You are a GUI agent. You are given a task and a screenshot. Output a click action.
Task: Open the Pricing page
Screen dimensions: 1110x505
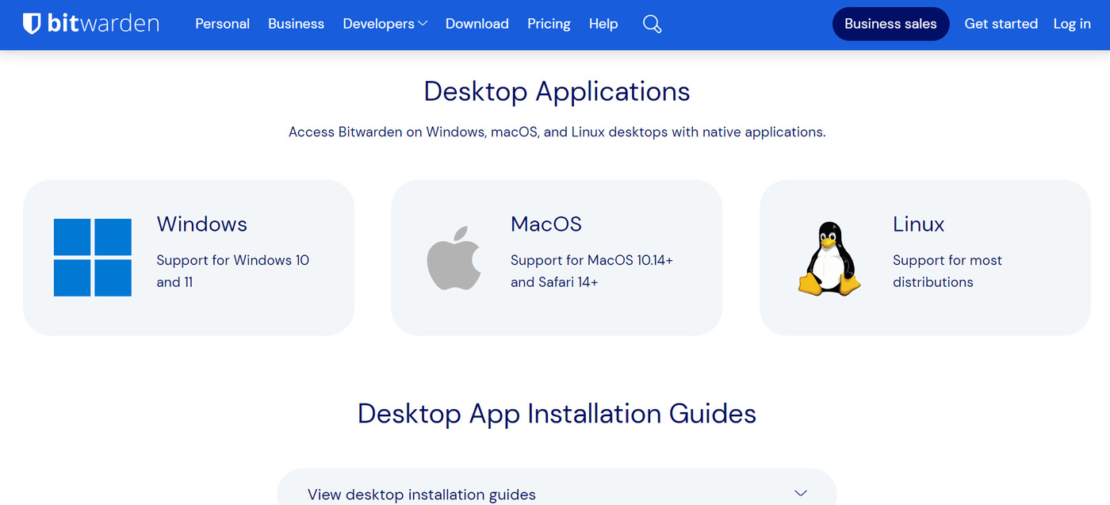(549, 24)
